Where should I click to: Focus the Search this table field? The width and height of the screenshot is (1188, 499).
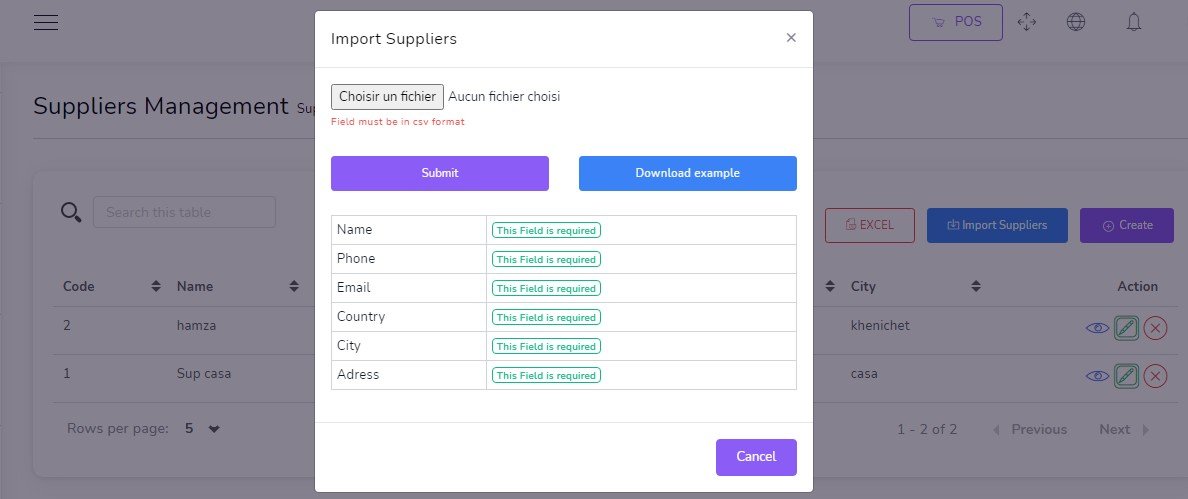click(x=184, y=212)
